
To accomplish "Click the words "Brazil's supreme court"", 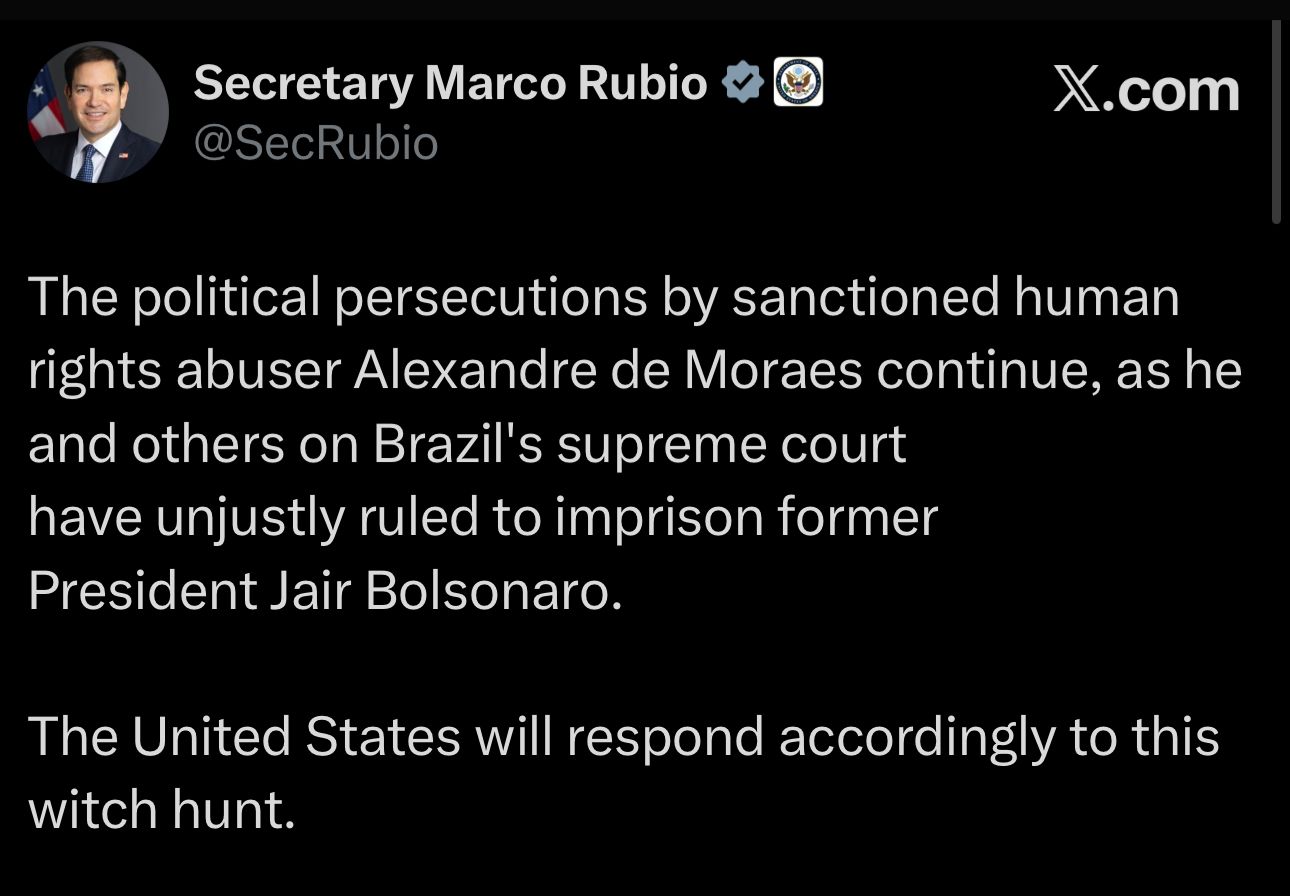I will coord(640,445).
